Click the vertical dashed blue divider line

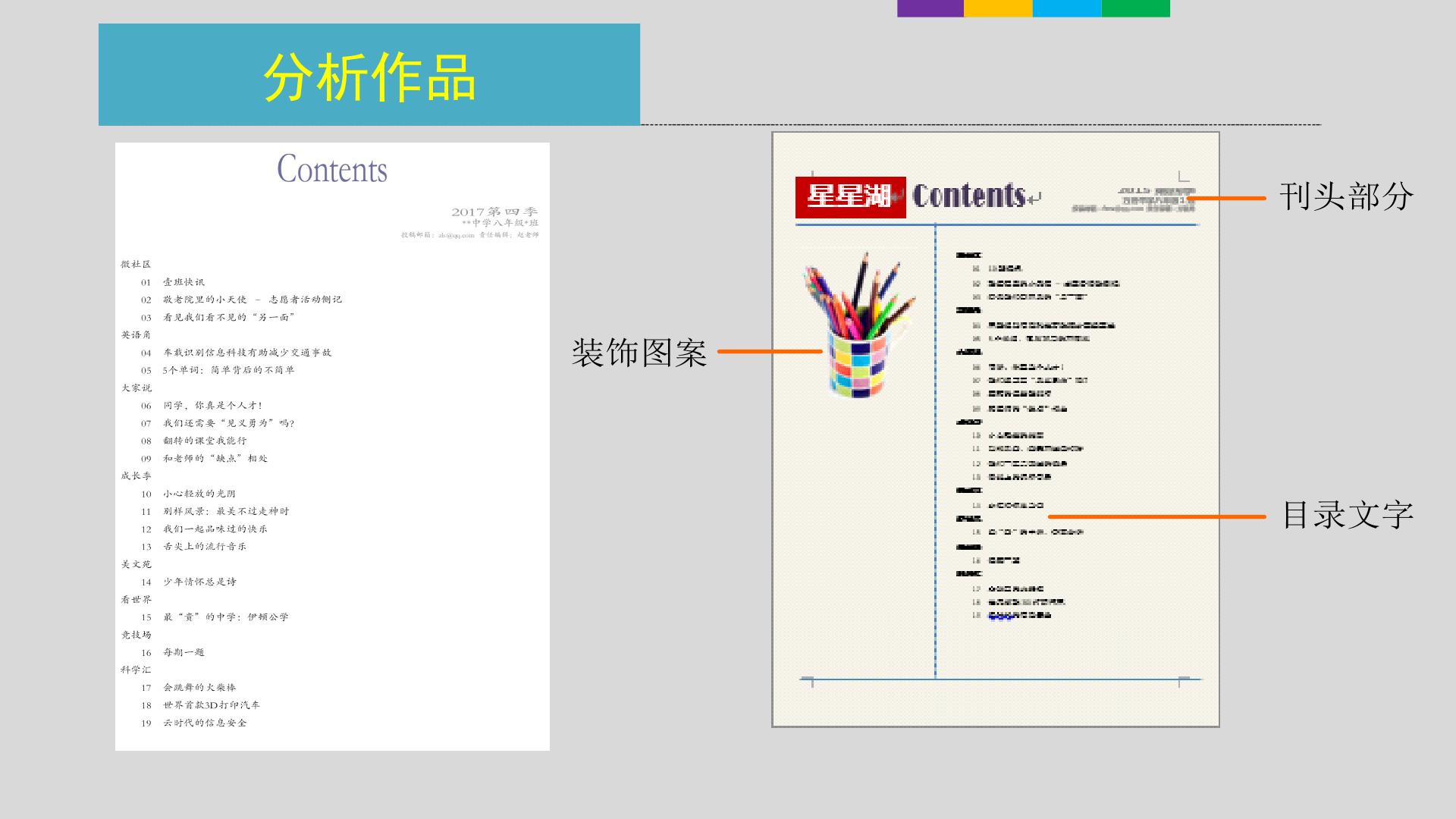pyautogui.click(x=935, y=451)
